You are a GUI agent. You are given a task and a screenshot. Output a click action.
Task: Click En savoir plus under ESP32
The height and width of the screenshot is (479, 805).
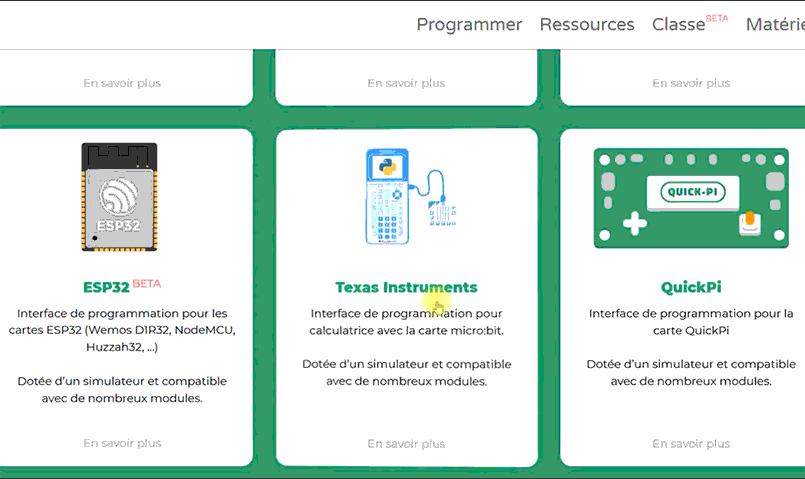(122, 443)
